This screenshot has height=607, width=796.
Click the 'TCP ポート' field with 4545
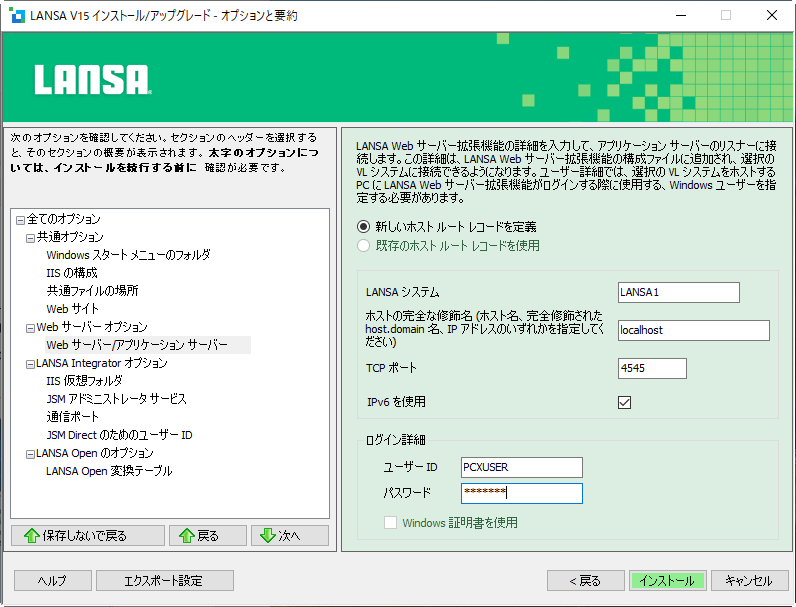coord(652,368)
